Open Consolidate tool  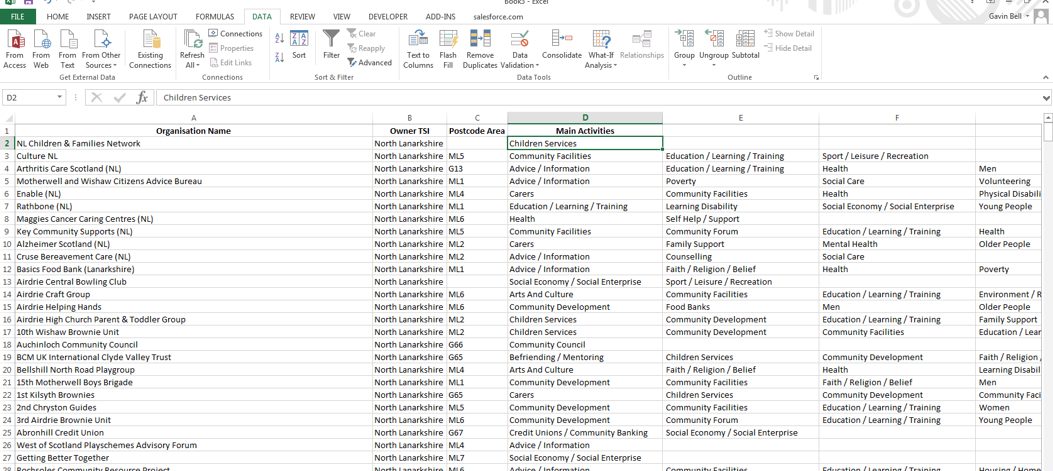coord(561,45)
